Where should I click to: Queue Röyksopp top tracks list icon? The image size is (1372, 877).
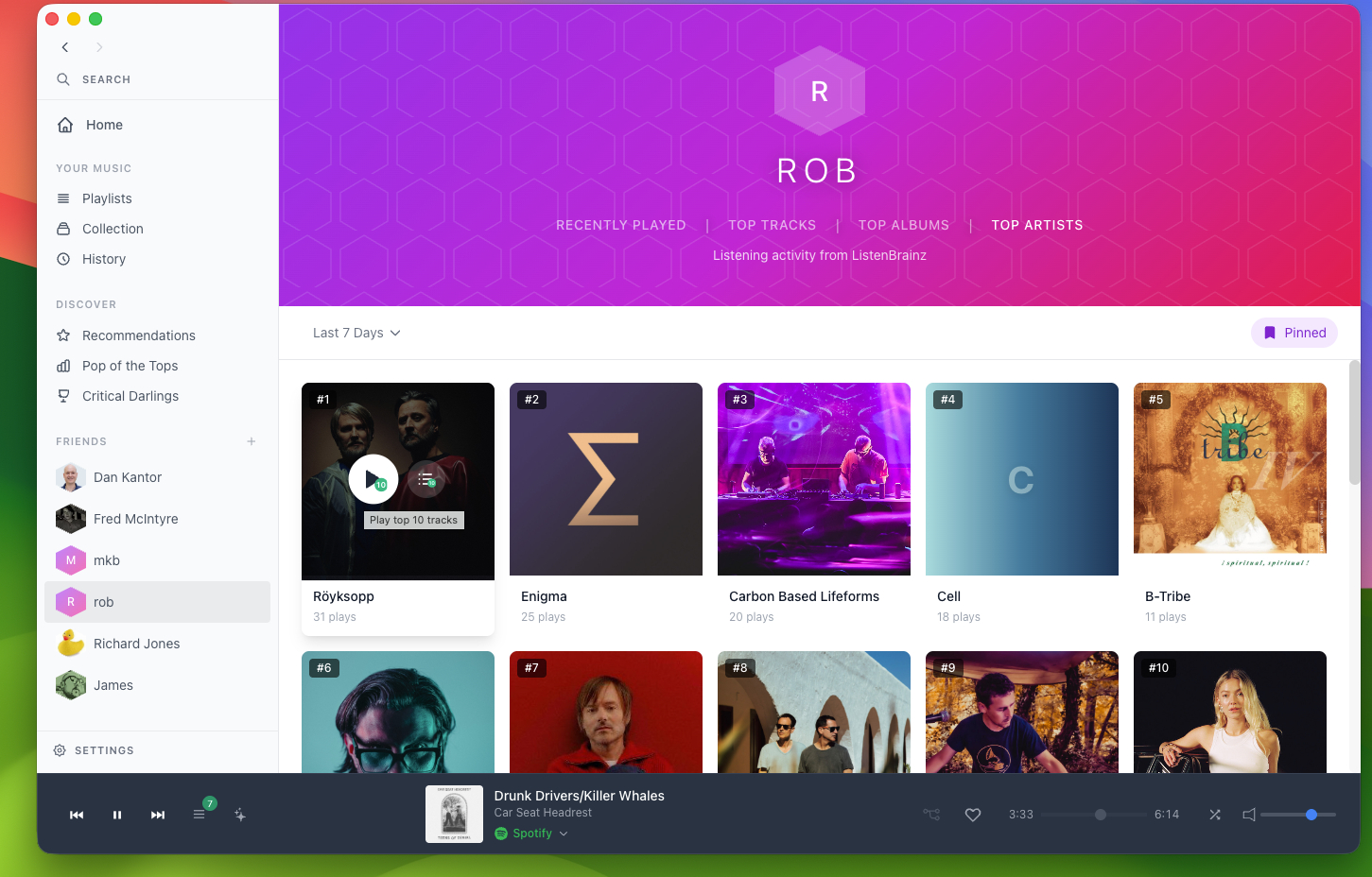[426, 479]
